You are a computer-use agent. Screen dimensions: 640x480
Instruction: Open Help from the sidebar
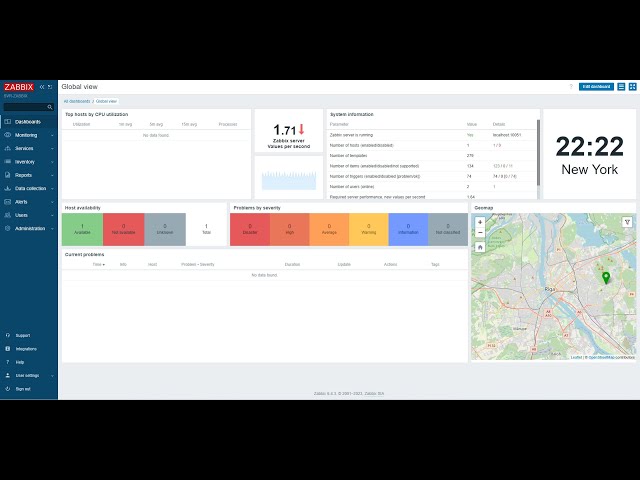[x=20, y=362]
